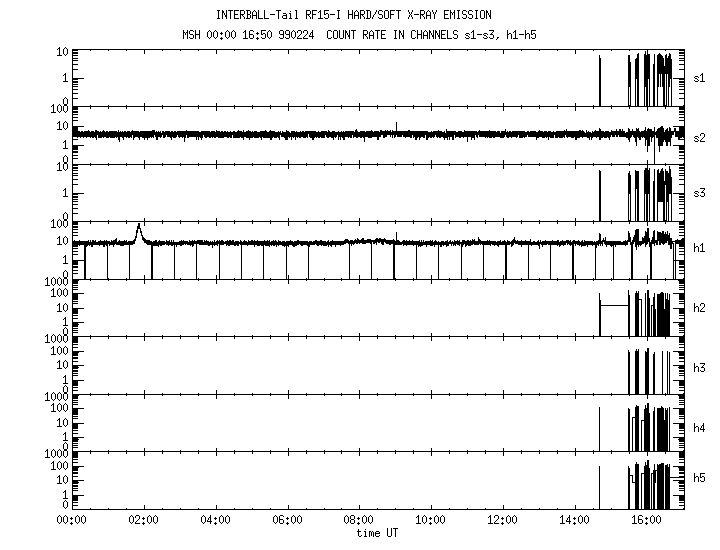Click the isolated s1 spike before 15:00
The width and height of the screenshot is (720, 550).
pos(599,80)
